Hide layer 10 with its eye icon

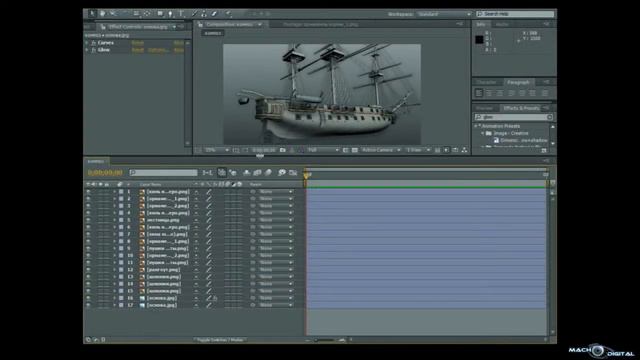(88, 256)
